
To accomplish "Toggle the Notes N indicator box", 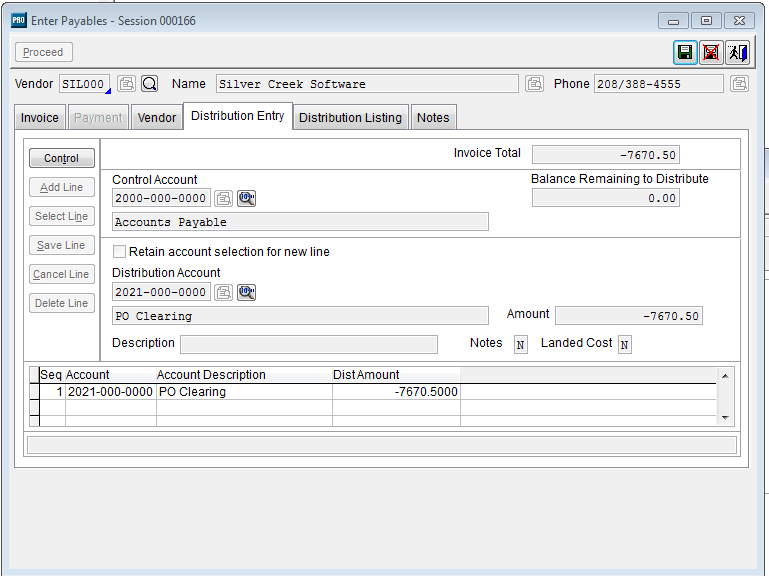I will point(520,344).
